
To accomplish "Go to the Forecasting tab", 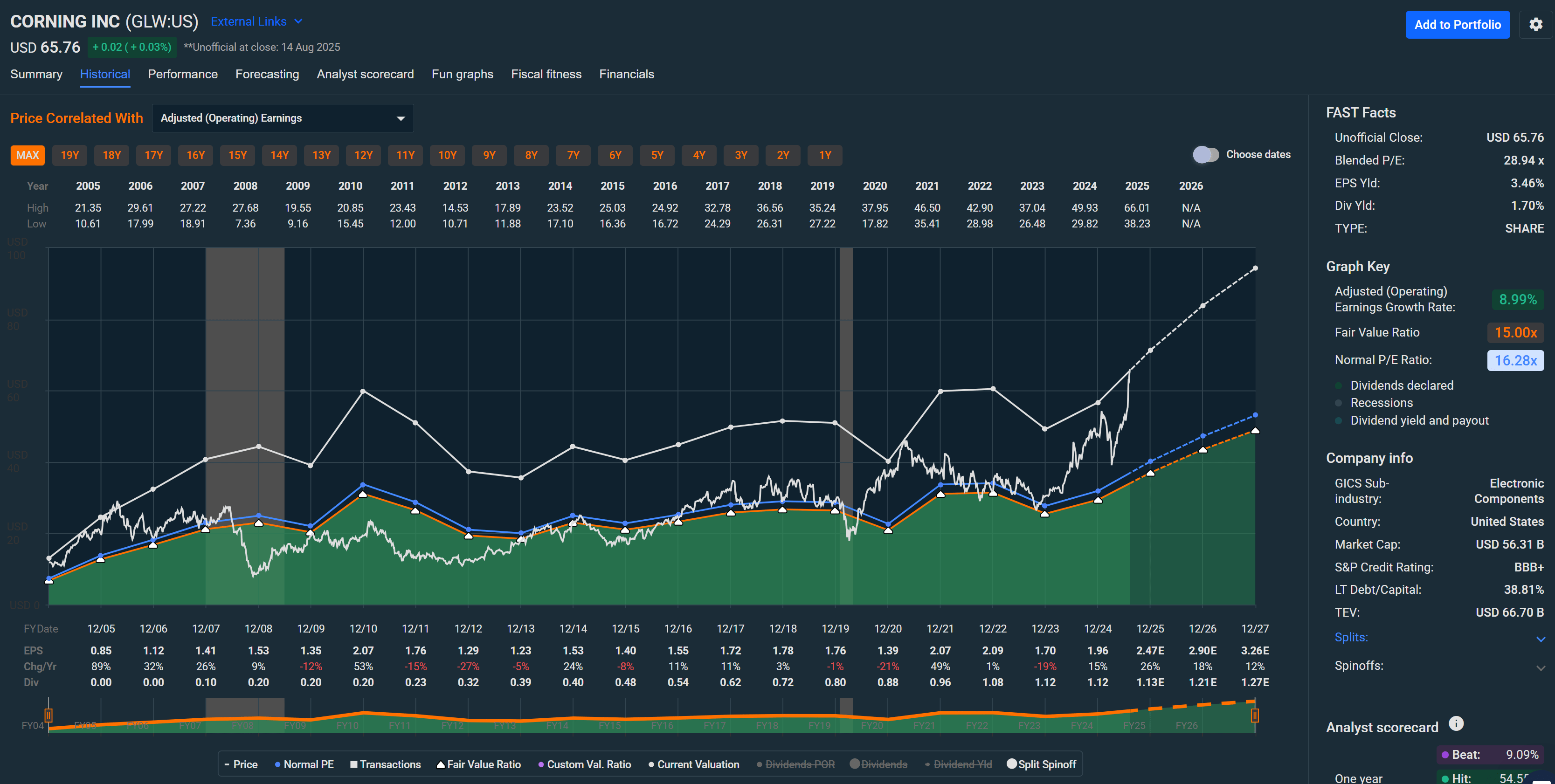I will pos(268,74).
